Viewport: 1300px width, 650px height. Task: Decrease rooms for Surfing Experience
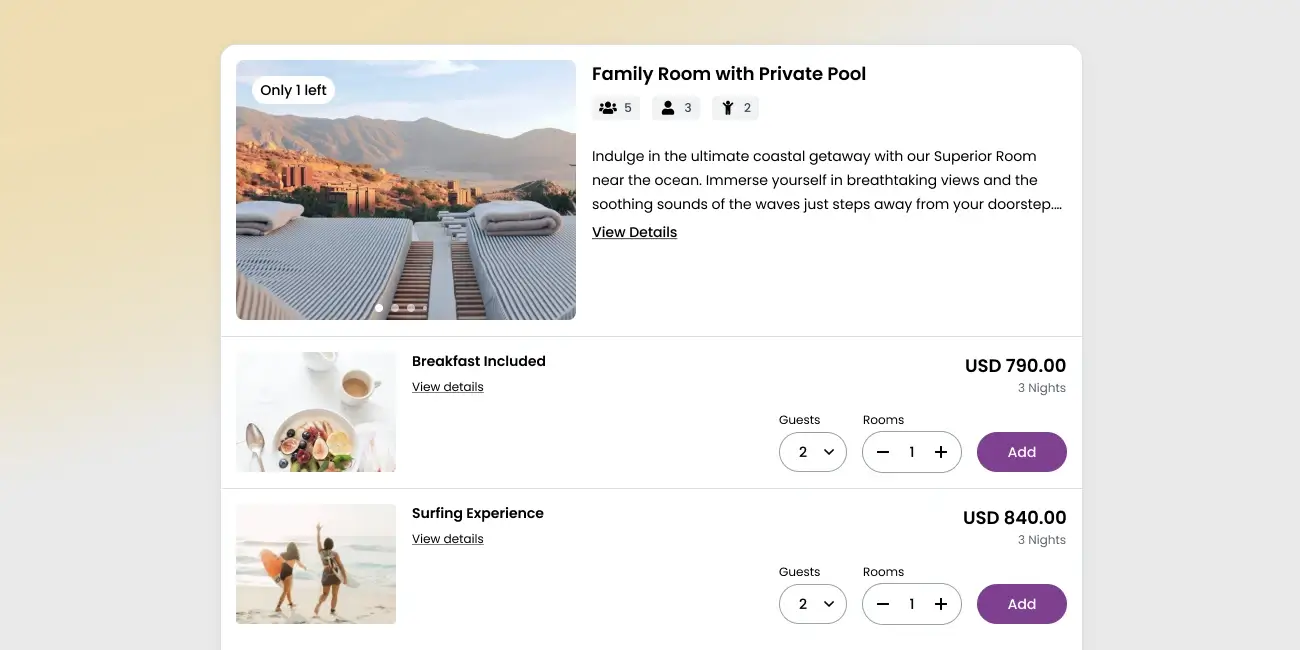(883, 604)
